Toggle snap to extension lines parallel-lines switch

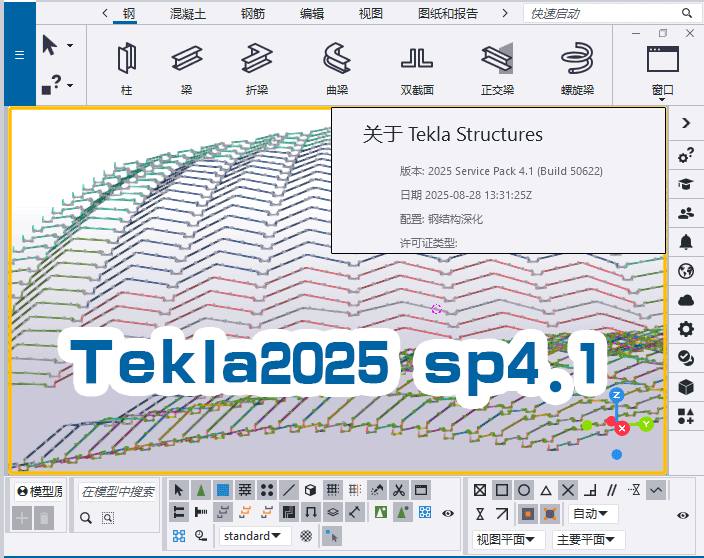pos(612,490)
